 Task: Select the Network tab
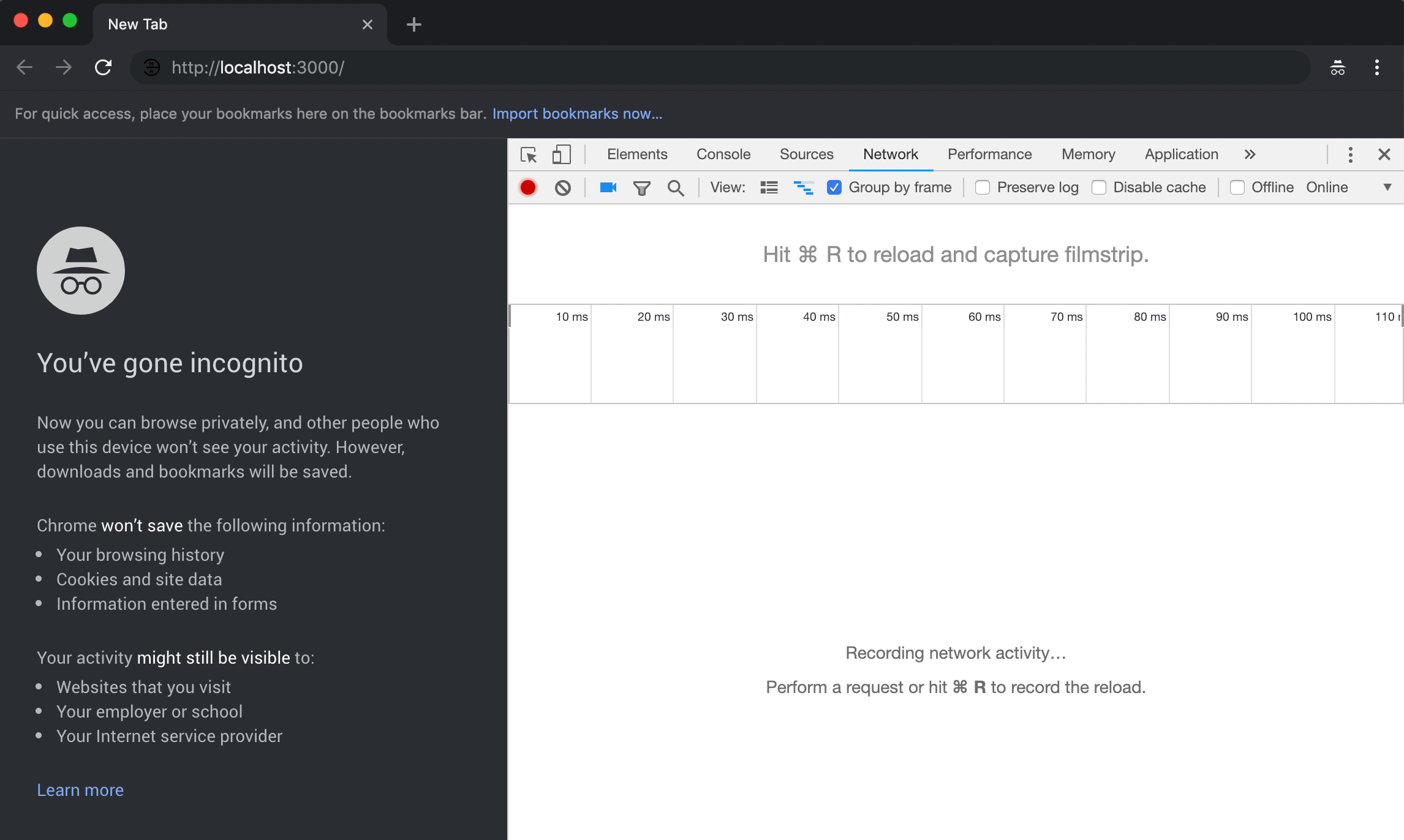[x=891, y=154]
